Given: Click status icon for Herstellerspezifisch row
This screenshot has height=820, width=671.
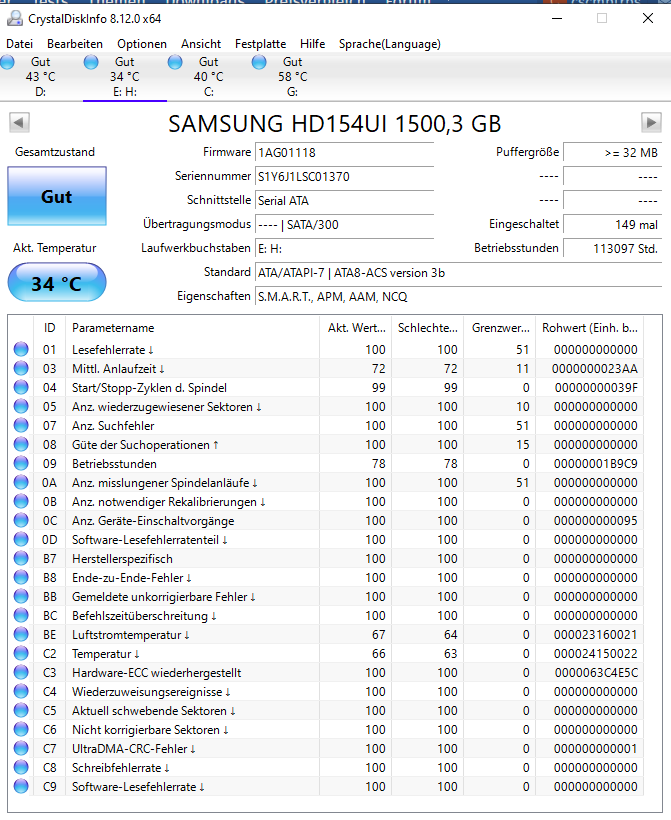Looking at the screenshot, I should [x=21, y=559].
